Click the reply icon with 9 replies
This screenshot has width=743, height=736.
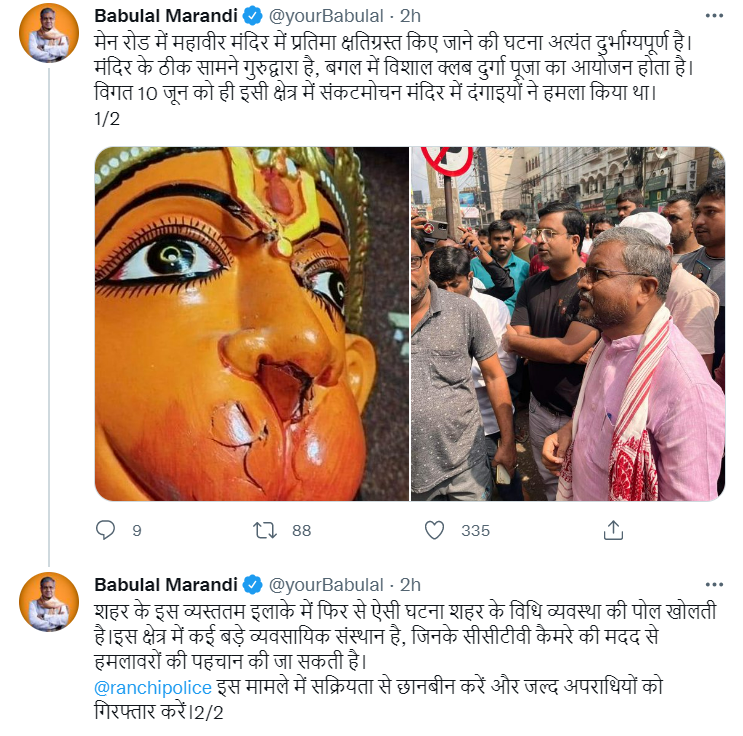pos(105,530)
